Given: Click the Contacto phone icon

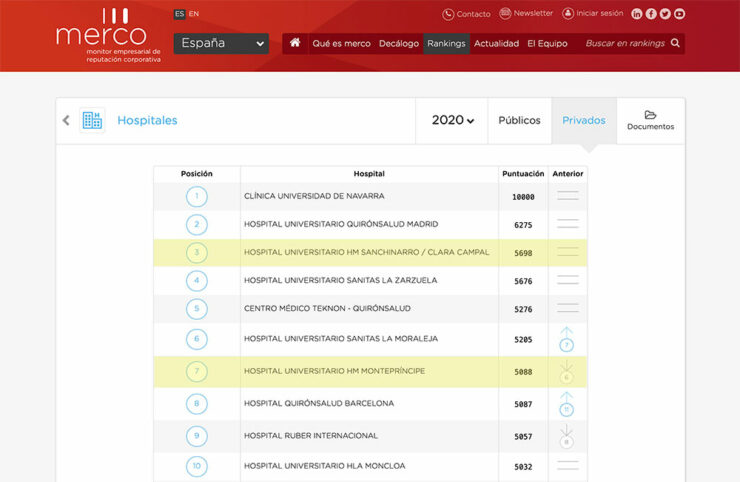Looking at the screenshot, I should (448, 14).
